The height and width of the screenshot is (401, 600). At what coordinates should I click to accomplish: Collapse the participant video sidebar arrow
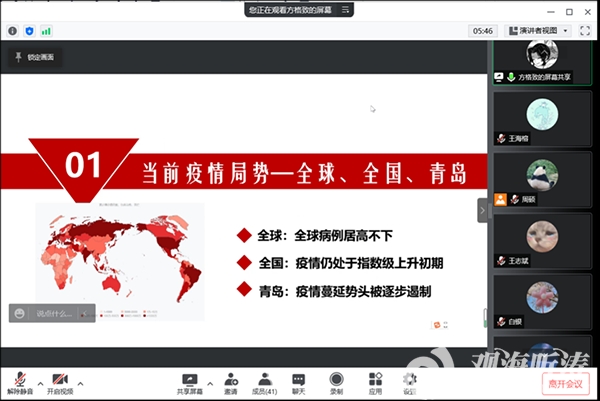(x=482, y=209)
